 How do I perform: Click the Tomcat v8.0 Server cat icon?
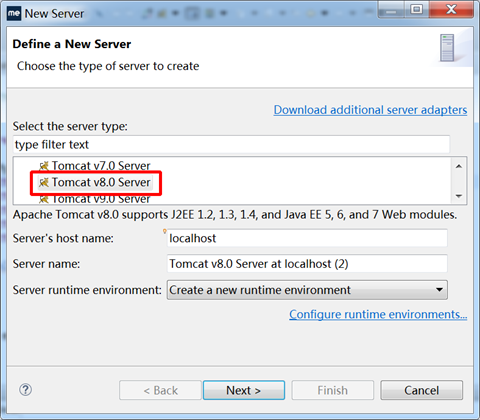point(44,183)
